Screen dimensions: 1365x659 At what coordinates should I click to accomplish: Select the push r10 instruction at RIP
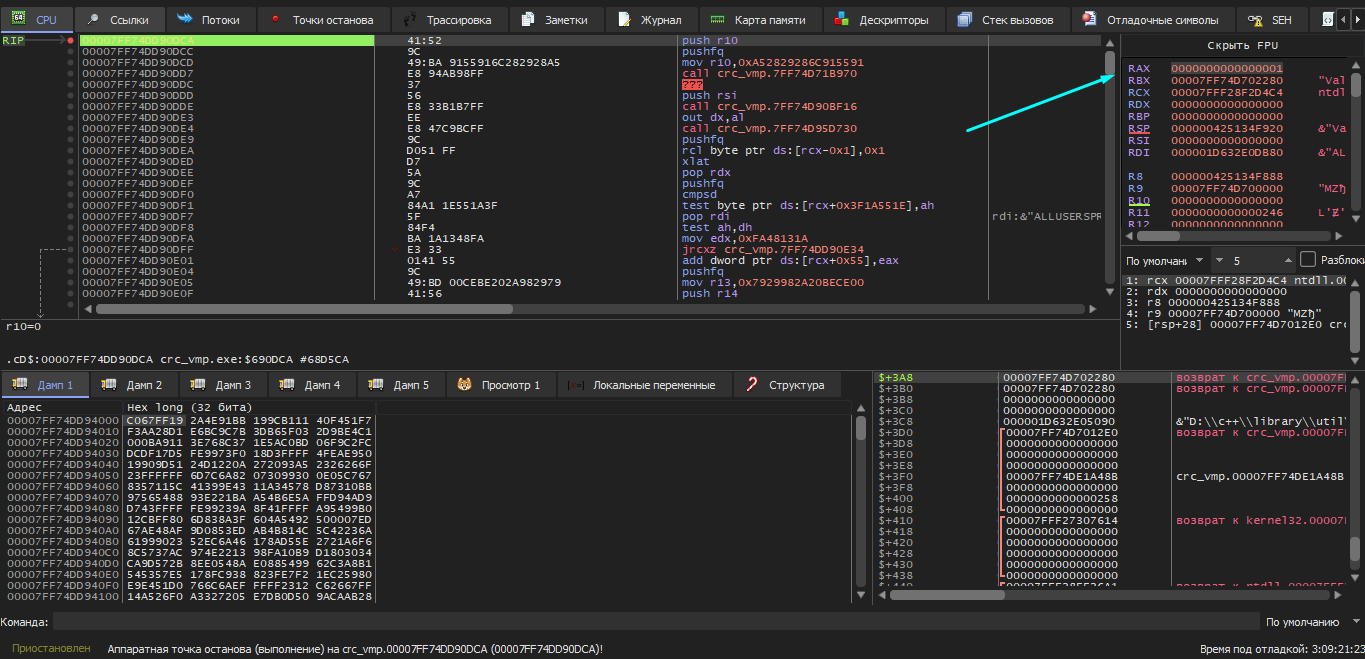coord(709,40)
